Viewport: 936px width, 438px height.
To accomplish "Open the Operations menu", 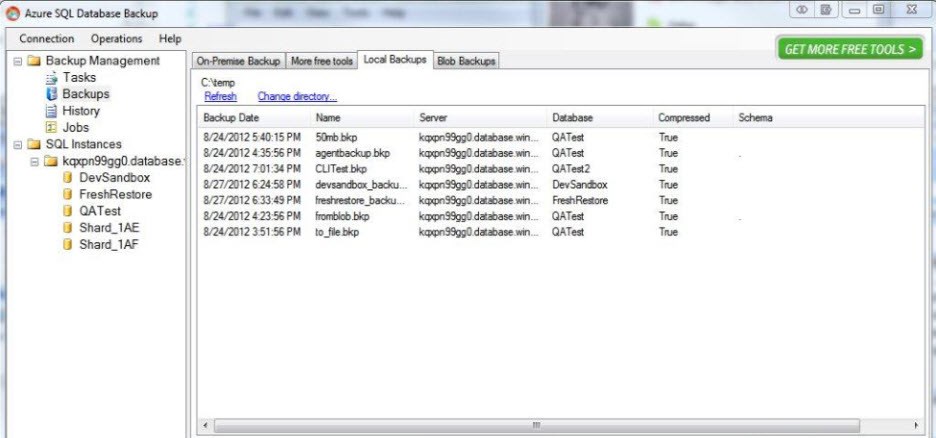I will click(116, 39).
